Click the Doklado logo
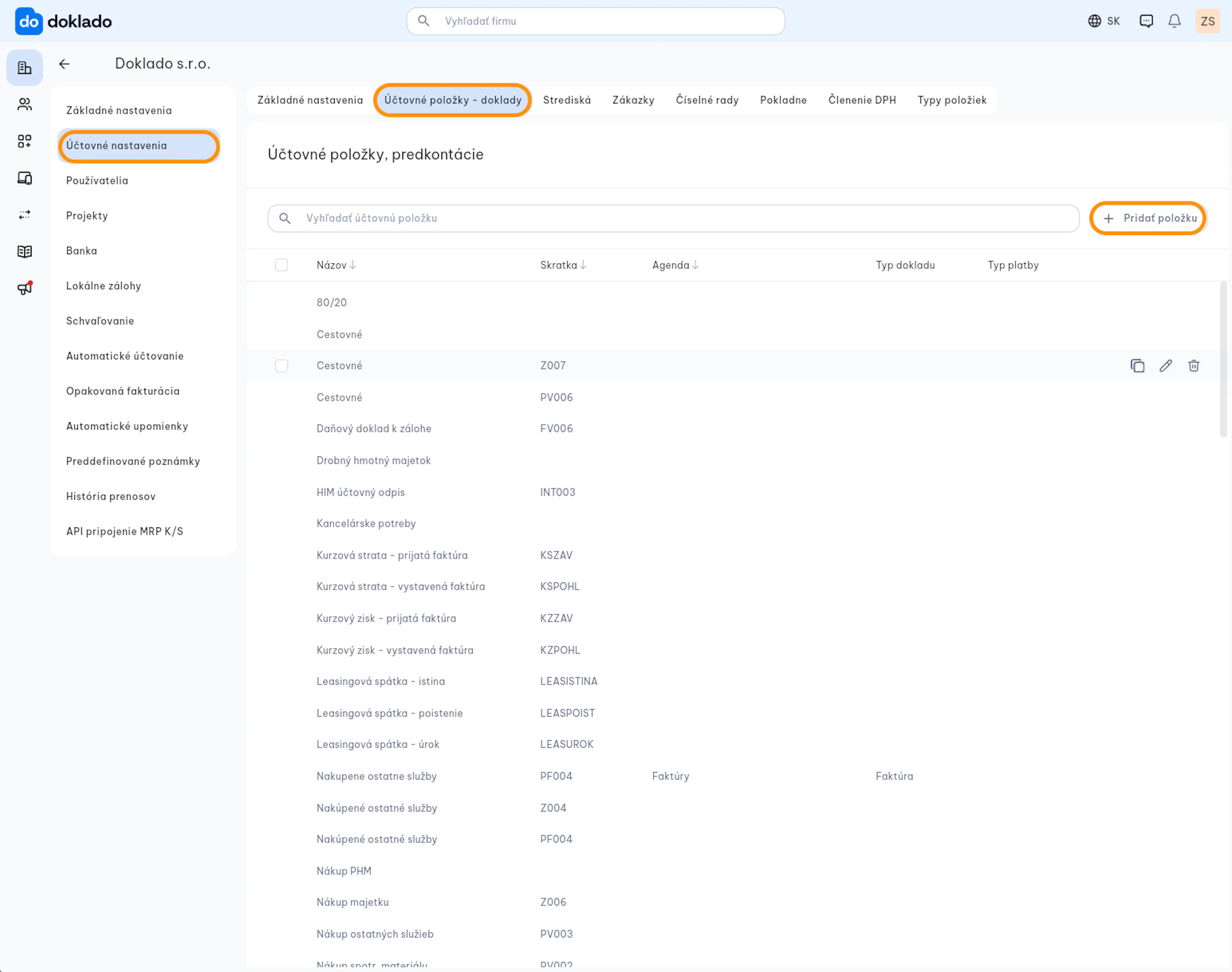Screen dimensions: 1232x972 click(63, 21)
